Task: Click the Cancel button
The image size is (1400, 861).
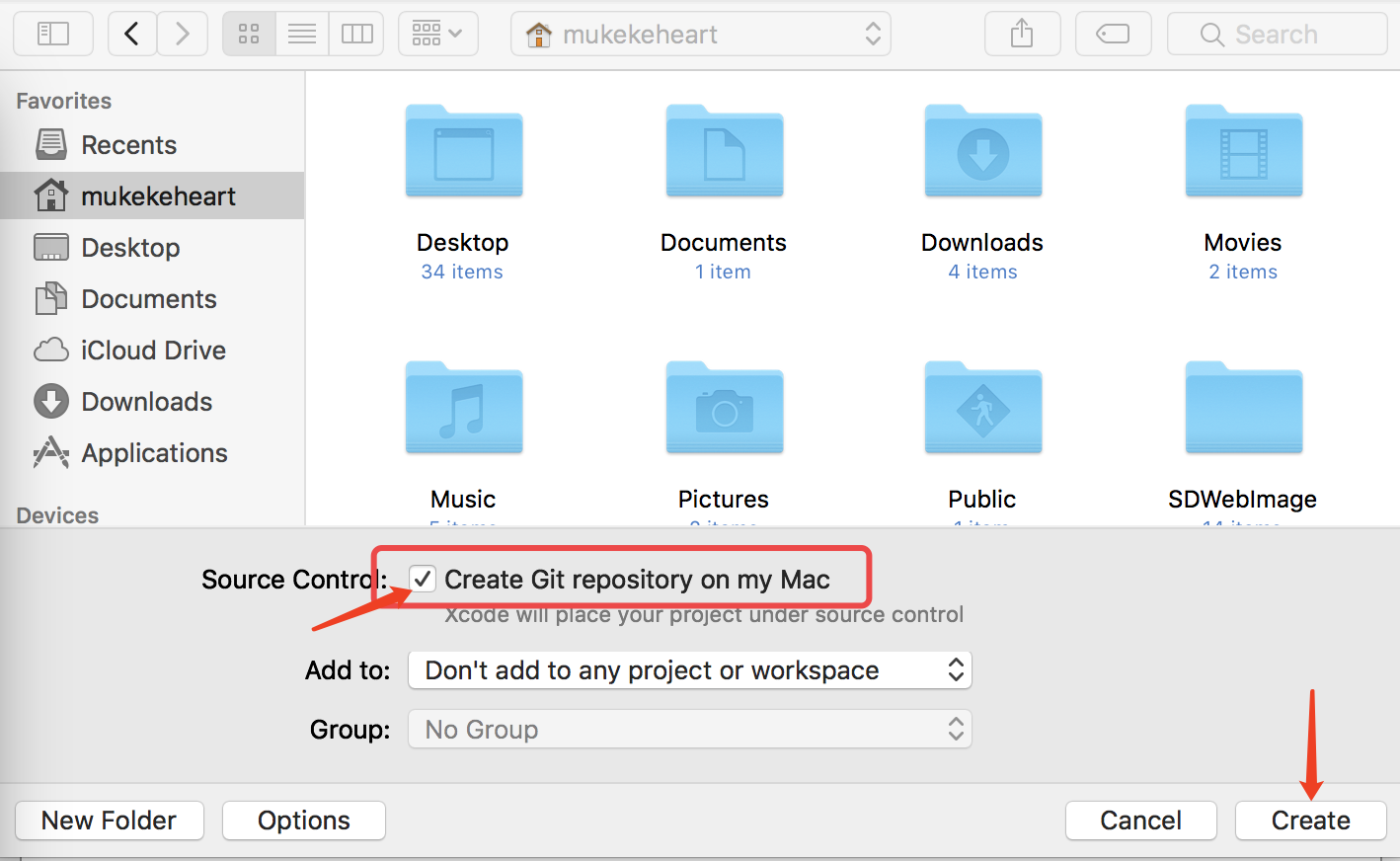Action: (x=1140, y=821)
